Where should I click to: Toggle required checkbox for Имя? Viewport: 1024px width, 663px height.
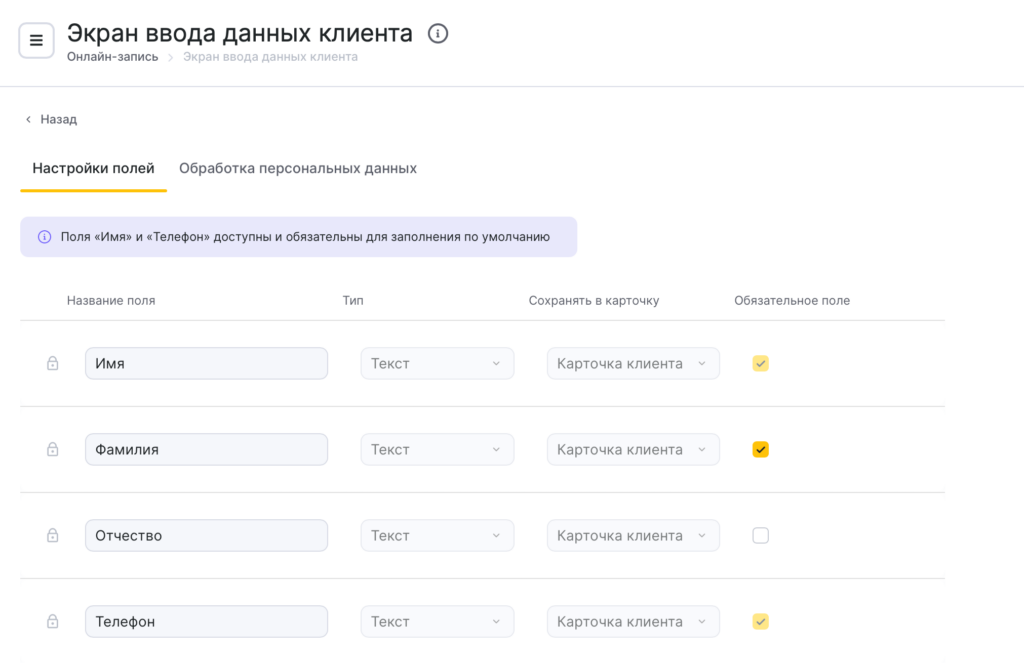pyautogui.click(x=760, y=364)
